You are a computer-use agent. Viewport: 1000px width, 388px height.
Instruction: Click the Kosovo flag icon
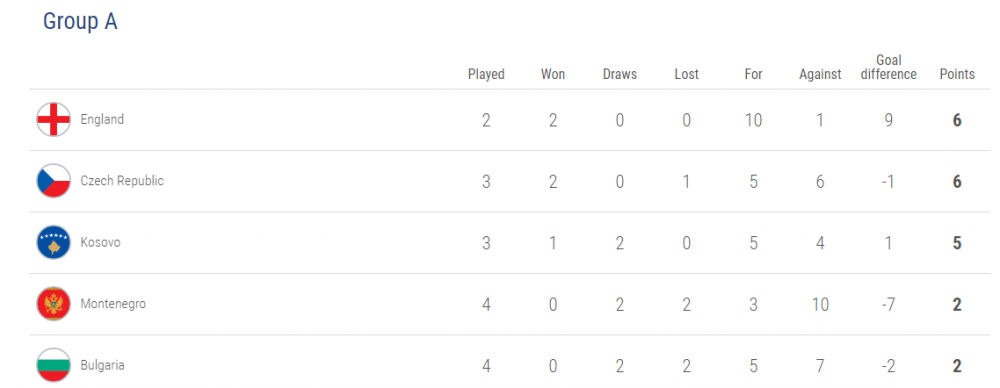[x=54, y=242]
